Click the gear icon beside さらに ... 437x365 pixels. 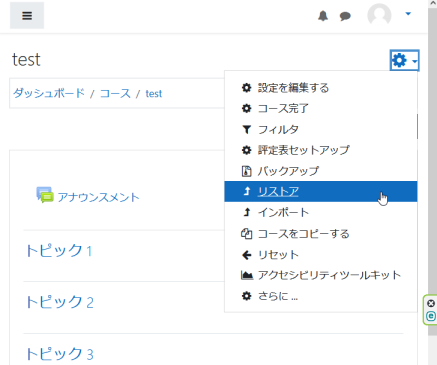[x=246, y=296]
